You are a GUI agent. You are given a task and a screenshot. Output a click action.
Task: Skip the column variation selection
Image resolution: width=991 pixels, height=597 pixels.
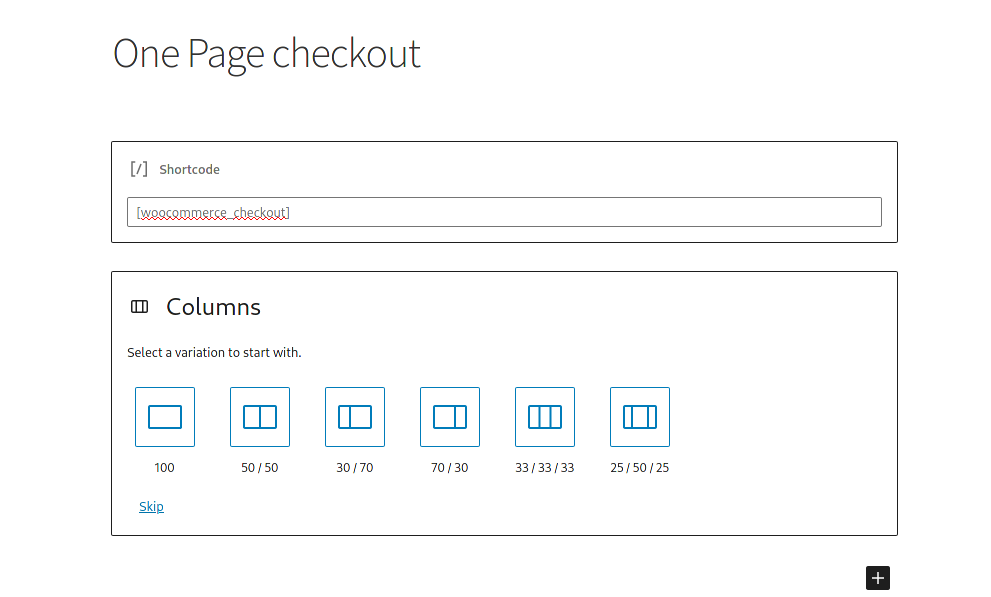[x=151, y=507]
